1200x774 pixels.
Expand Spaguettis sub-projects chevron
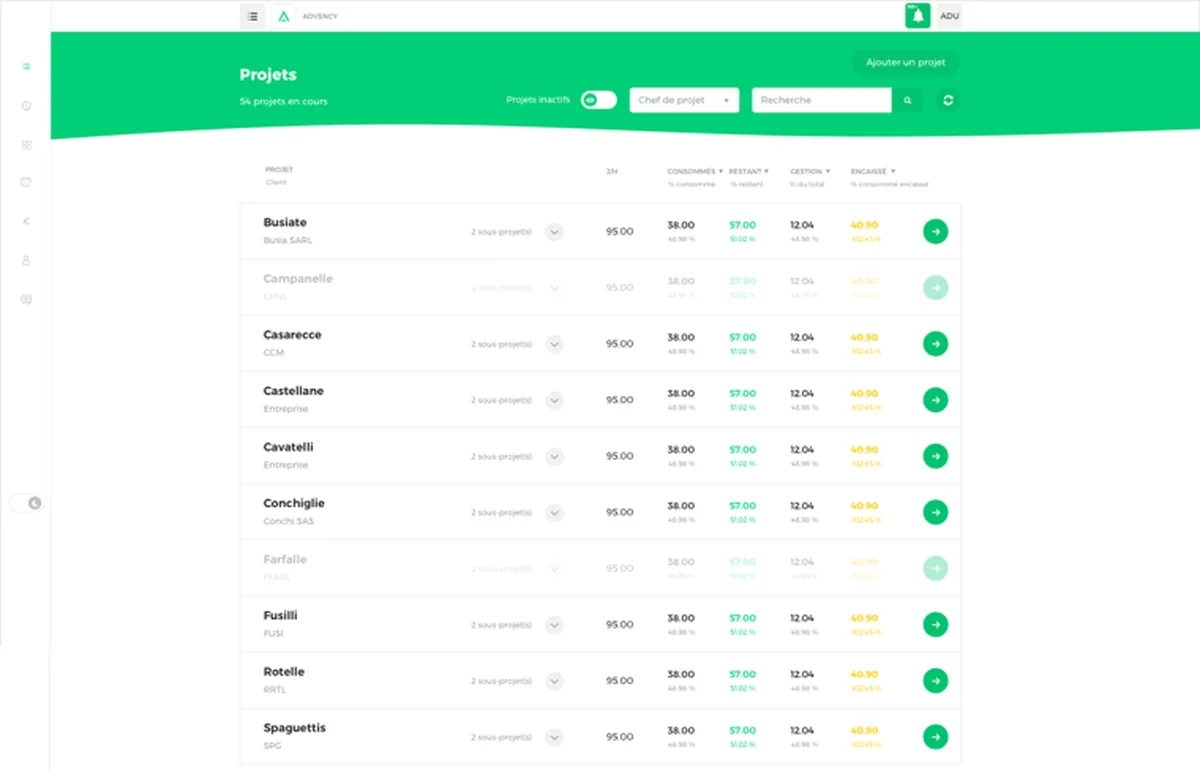555,737
